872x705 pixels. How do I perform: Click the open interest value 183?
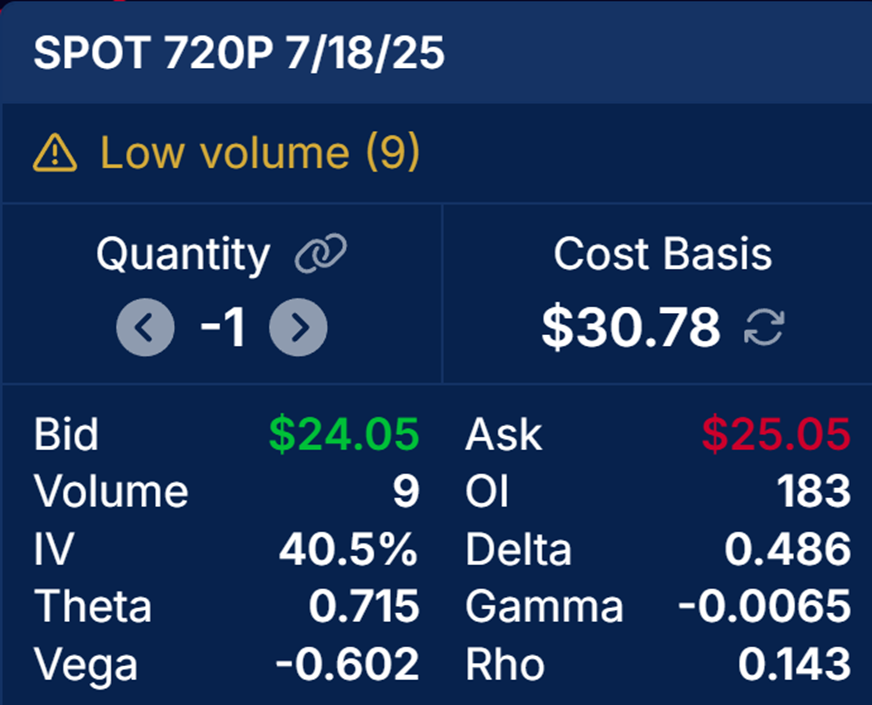814,491
